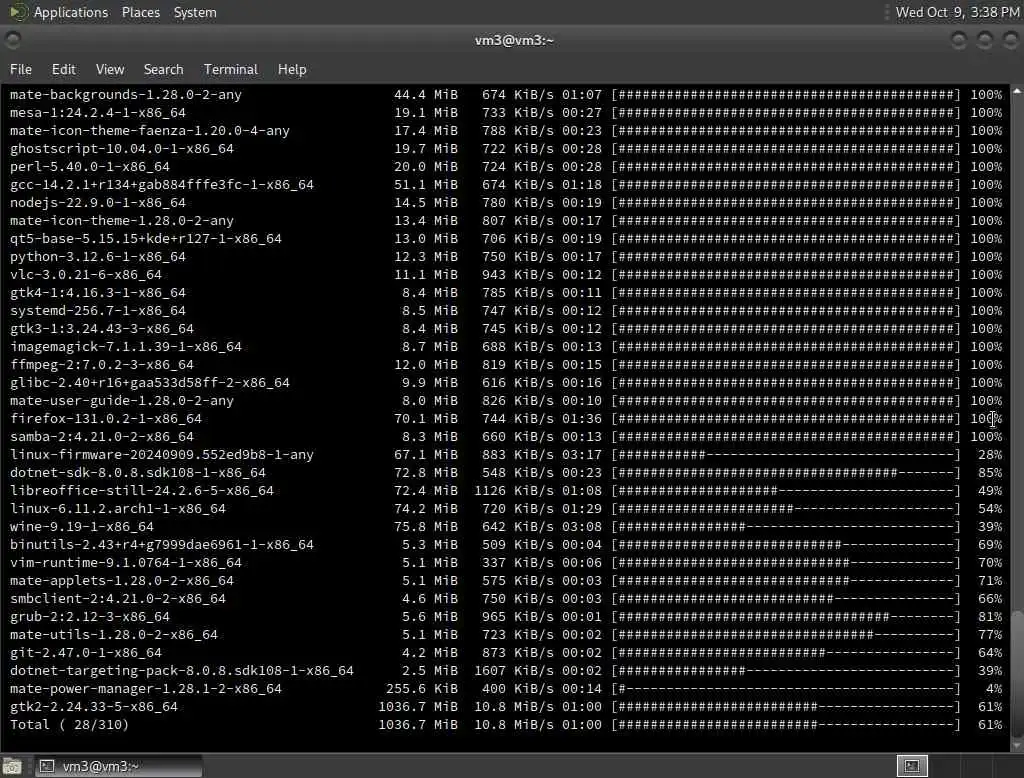Click the ffmpeg-2:7.0.2-3-x86_64 package name

coord(102,365)
